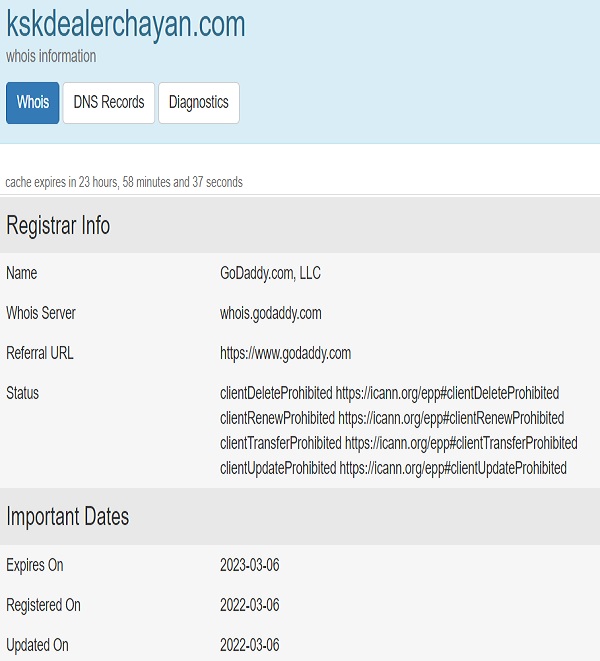This screenshot has height=661, width=600.
Task: Click the Updated On date value
Action: (250, 645)
